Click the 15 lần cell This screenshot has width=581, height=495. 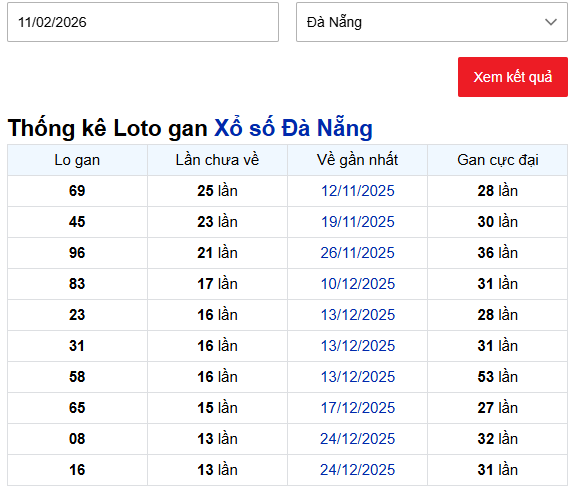(217, 408)
